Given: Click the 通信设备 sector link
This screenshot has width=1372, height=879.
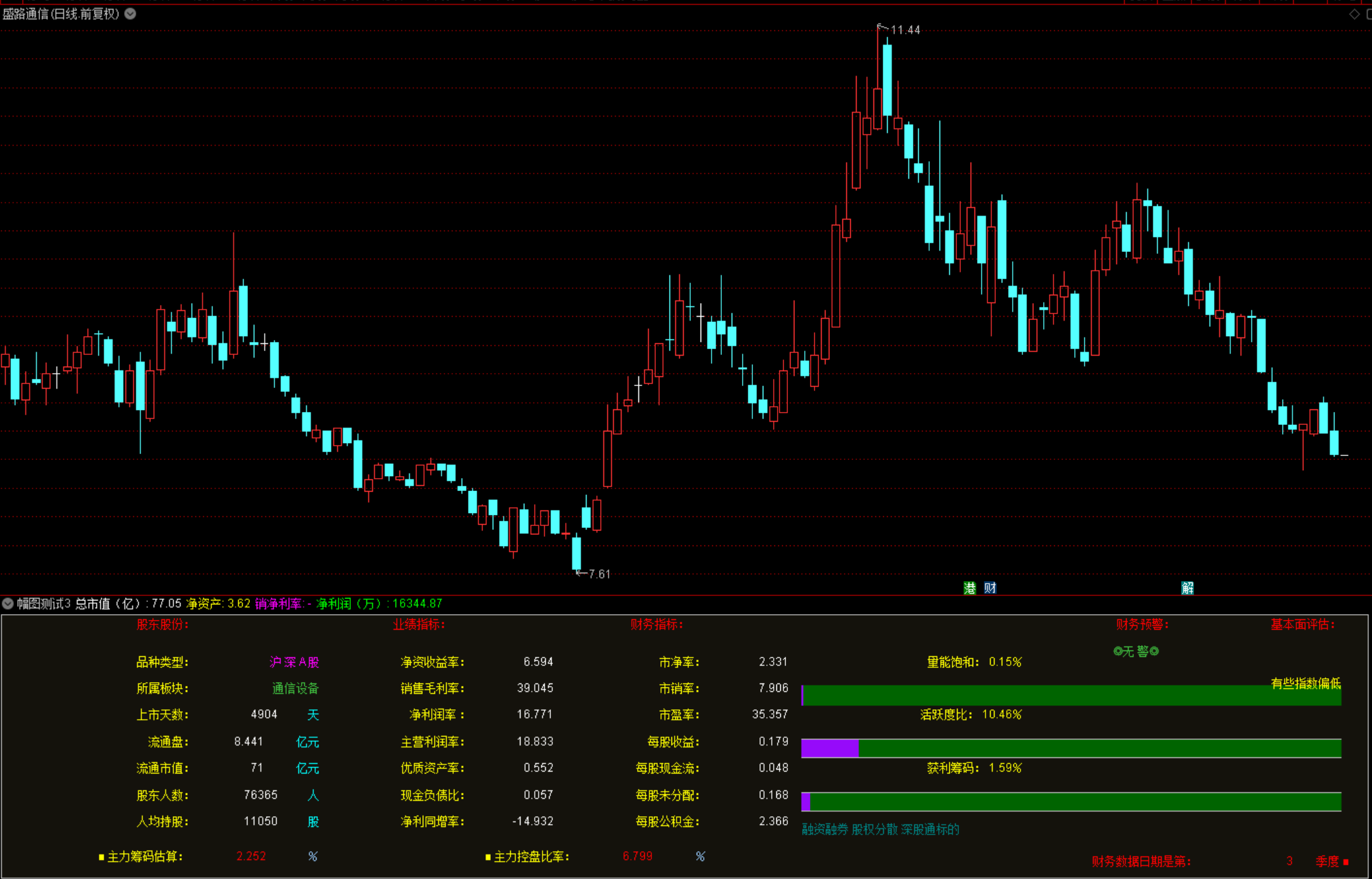Looking at the screenshot, I should (295, 689).
